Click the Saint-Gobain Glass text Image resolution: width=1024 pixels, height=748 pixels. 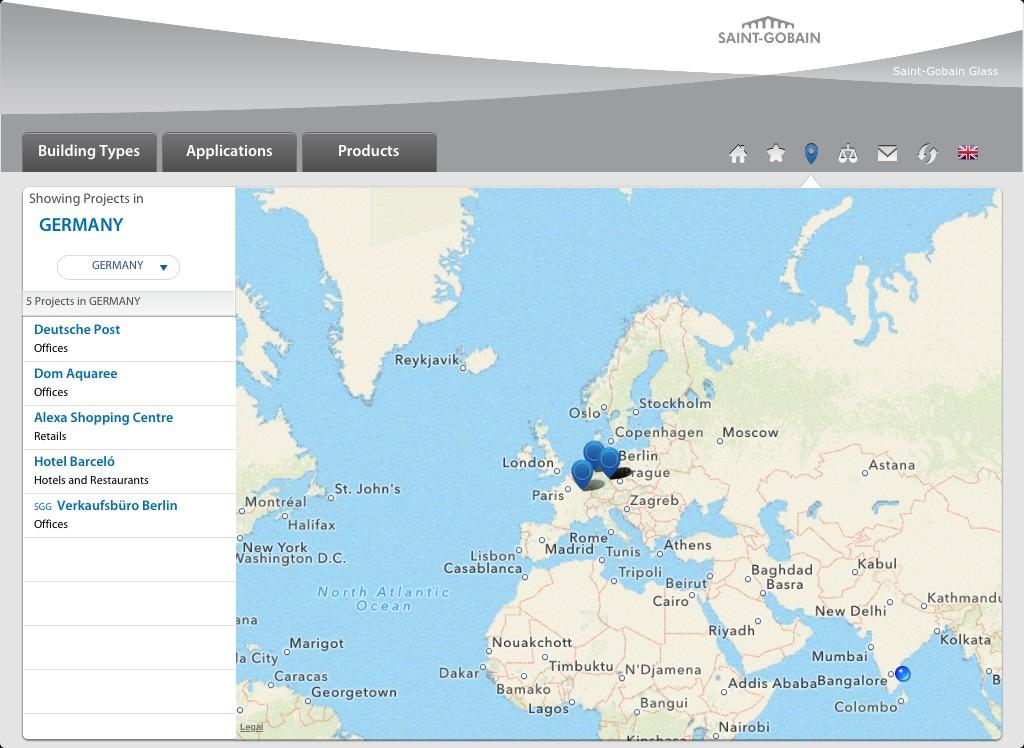(x=945, y=71)
